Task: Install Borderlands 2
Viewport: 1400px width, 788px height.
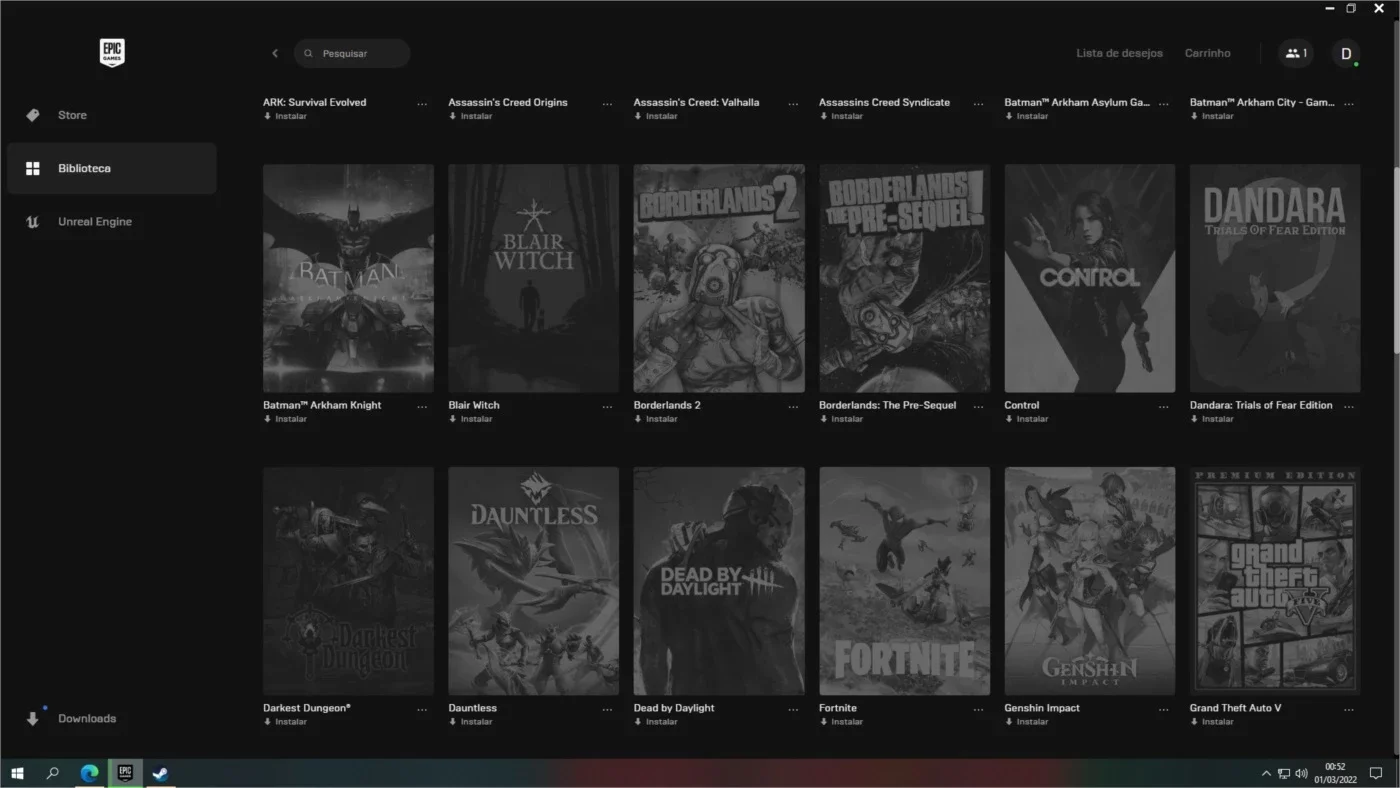Action: (x=656, y=419)
